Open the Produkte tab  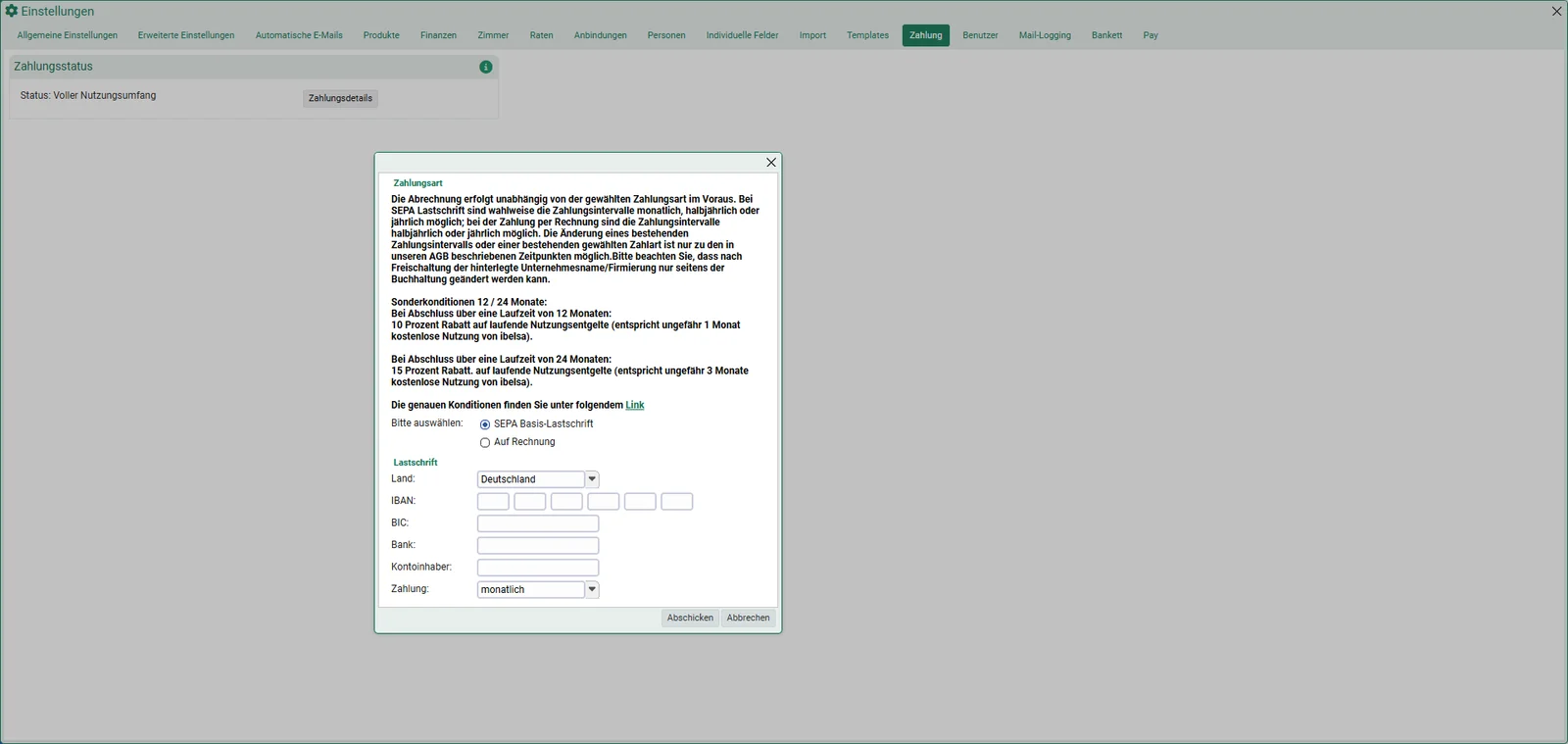(381, 35)
